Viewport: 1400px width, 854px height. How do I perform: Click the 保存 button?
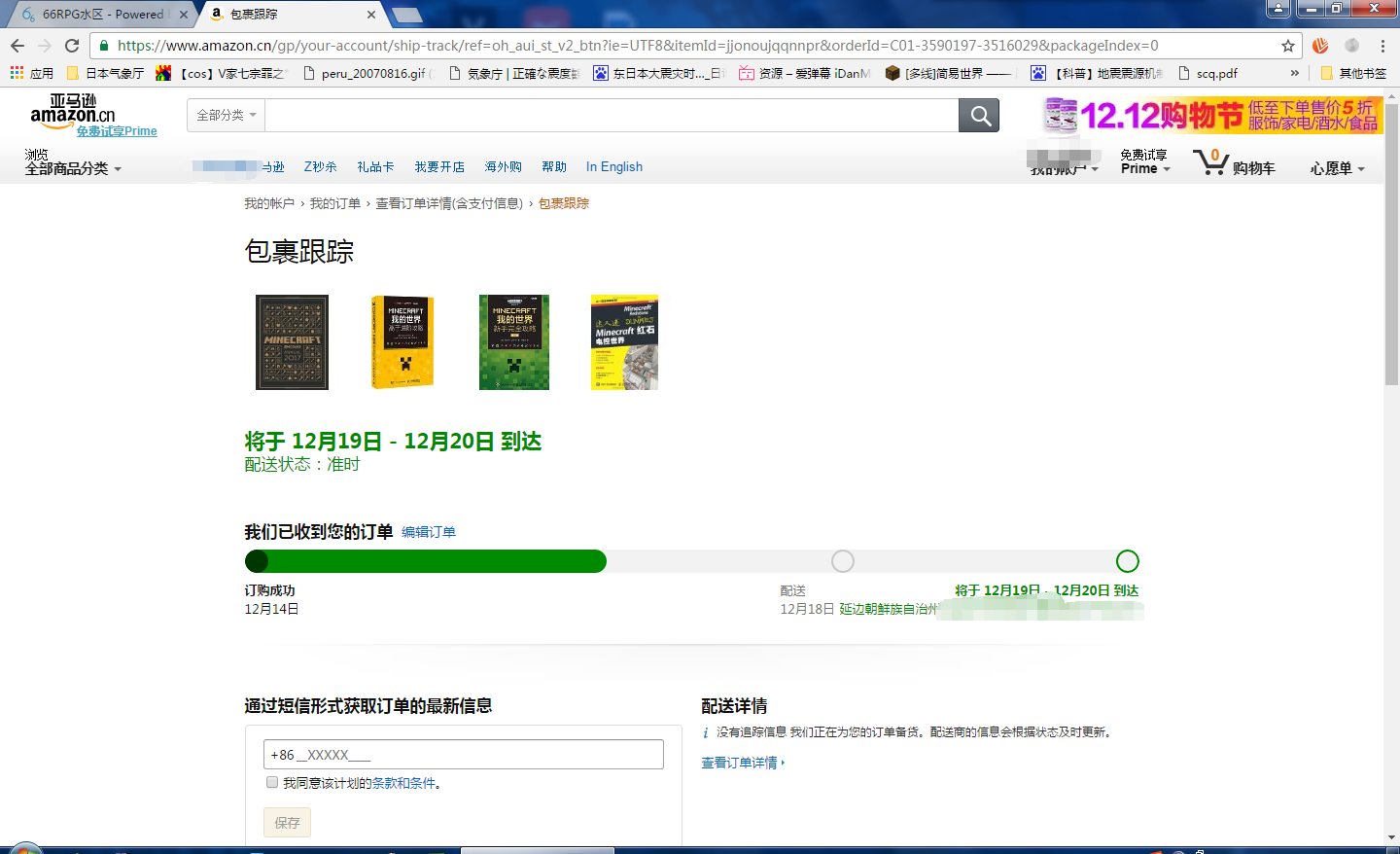pyautogui.click(x=288, y=823)
